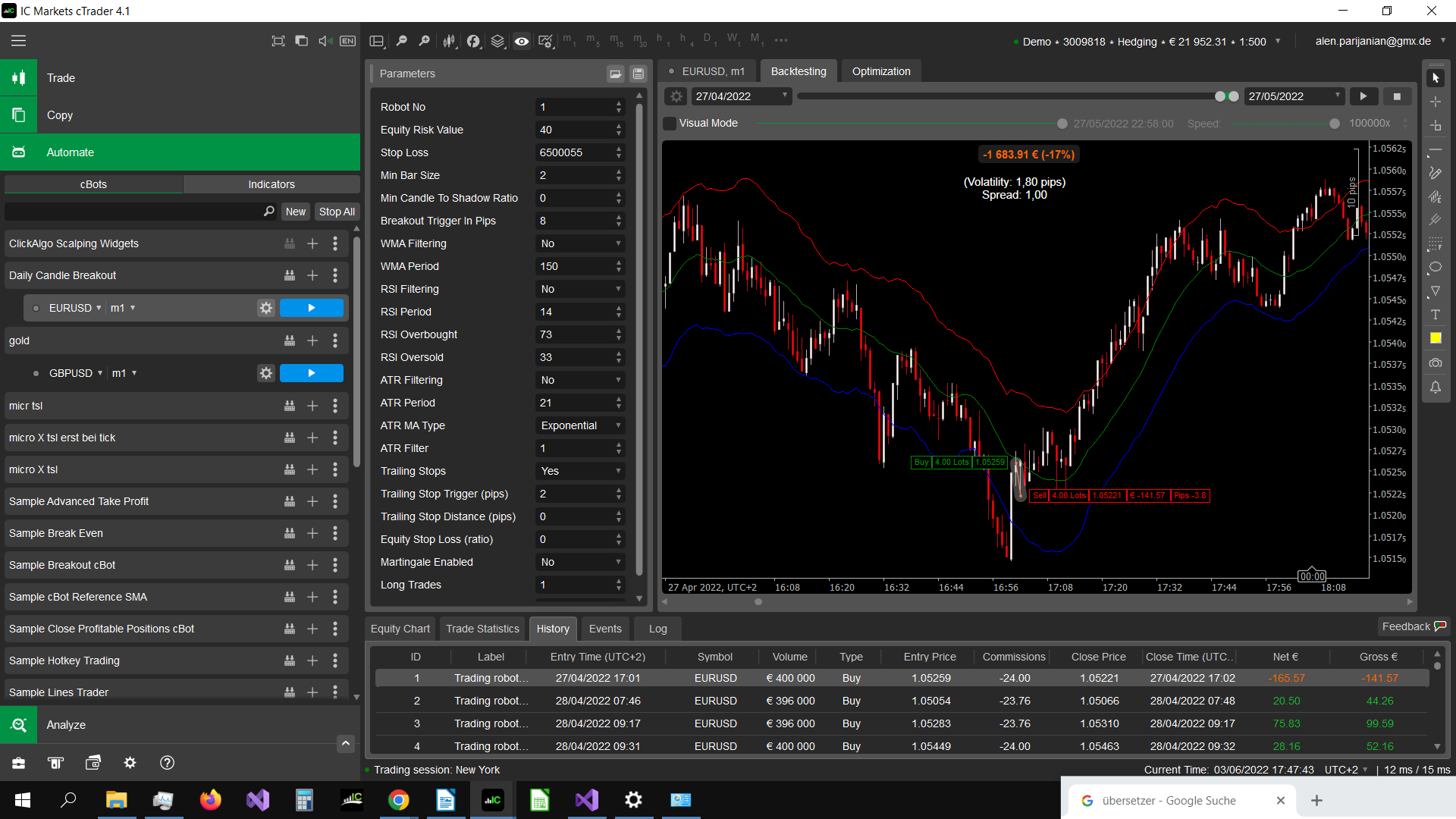Click the Stop All button

tap(337, 212)
